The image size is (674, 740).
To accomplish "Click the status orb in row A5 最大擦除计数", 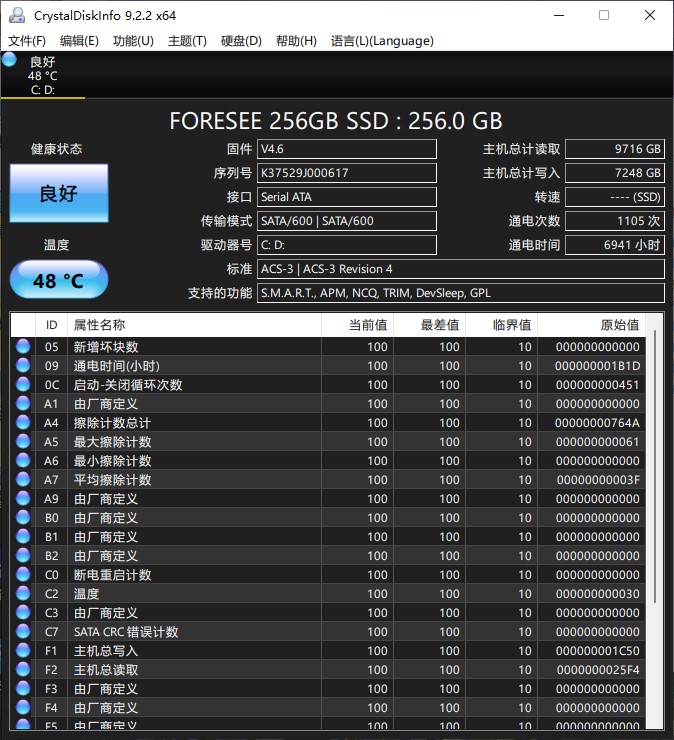I will coord(23,441).
